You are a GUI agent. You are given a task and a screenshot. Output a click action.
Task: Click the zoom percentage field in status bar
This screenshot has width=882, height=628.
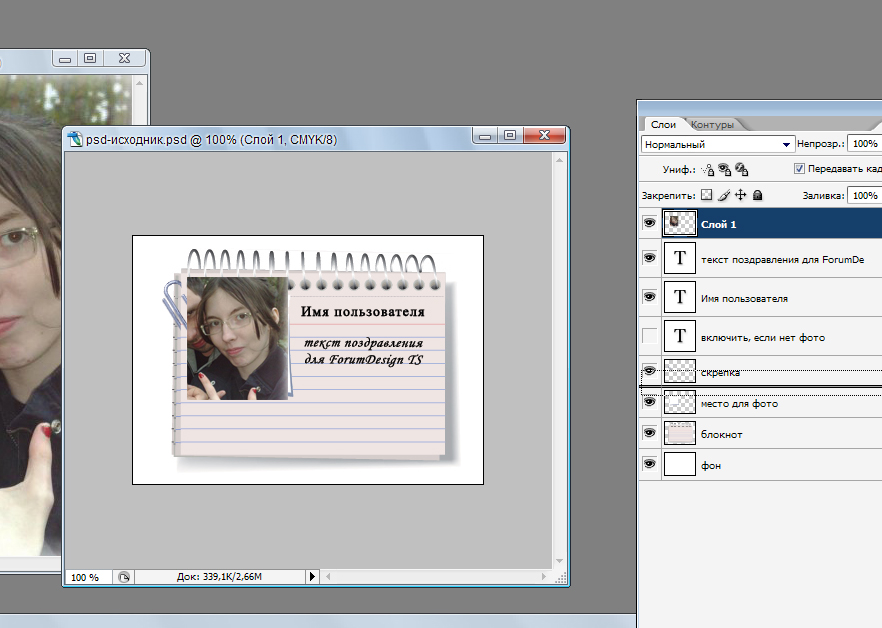(x=86, y=577)
